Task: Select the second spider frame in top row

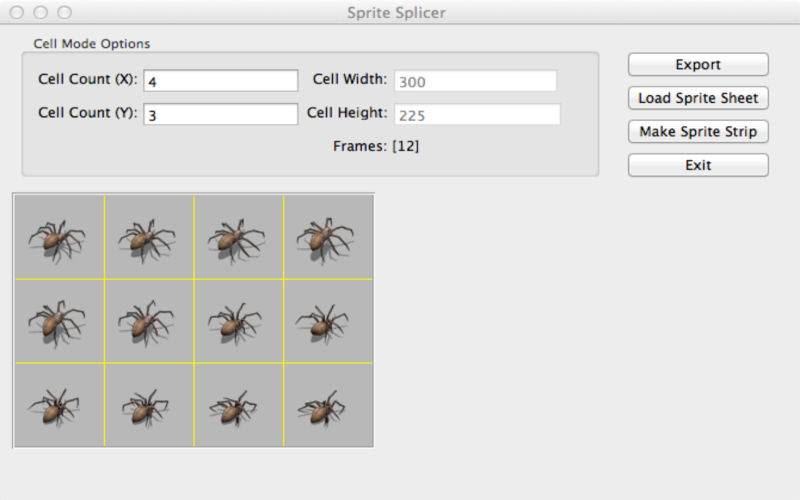Action: (149, 237)
